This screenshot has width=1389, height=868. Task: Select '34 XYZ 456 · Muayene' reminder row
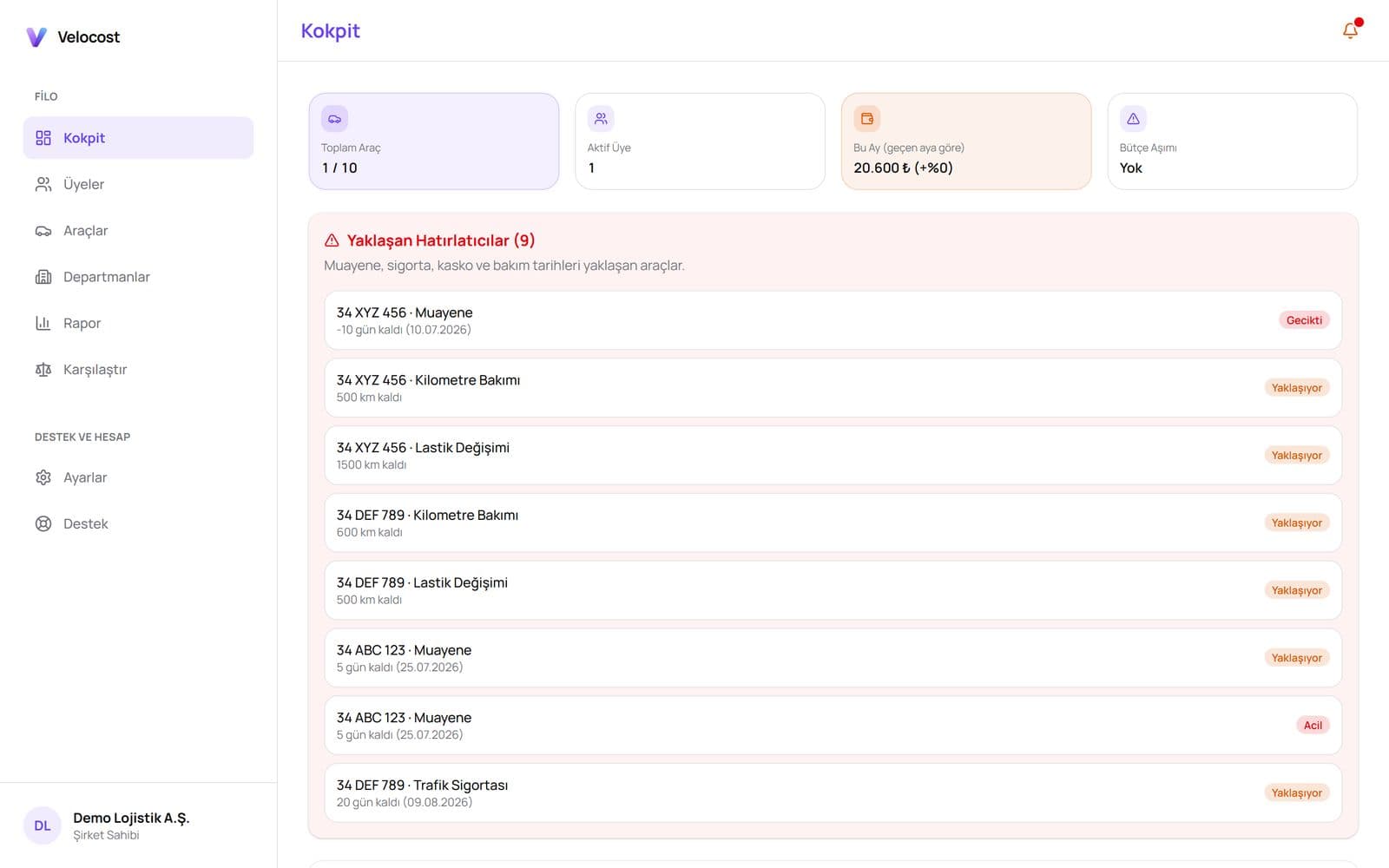(x=833, y=320)
